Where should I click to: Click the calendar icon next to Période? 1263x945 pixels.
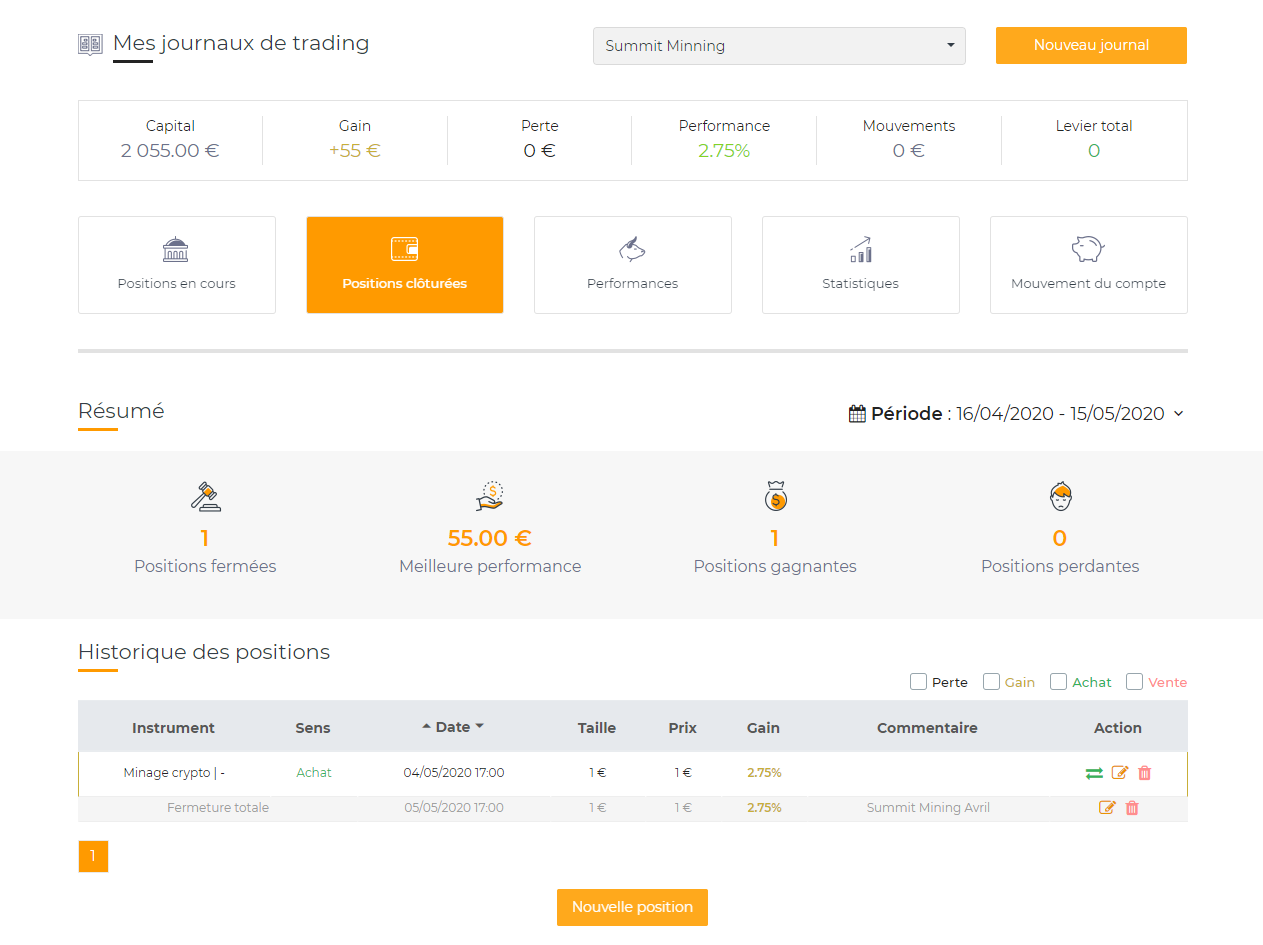pyautogui.click(x=857, y=412)
